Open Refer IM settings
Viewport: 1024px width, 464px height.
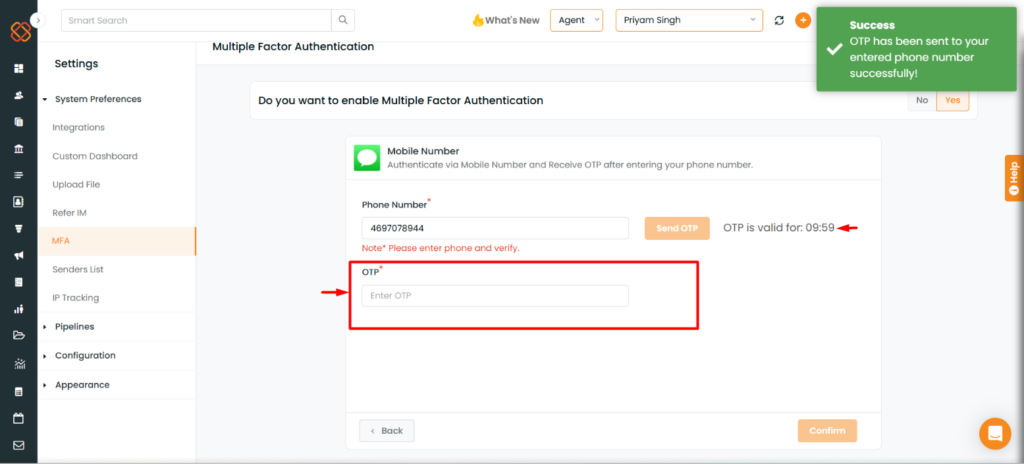69,213
